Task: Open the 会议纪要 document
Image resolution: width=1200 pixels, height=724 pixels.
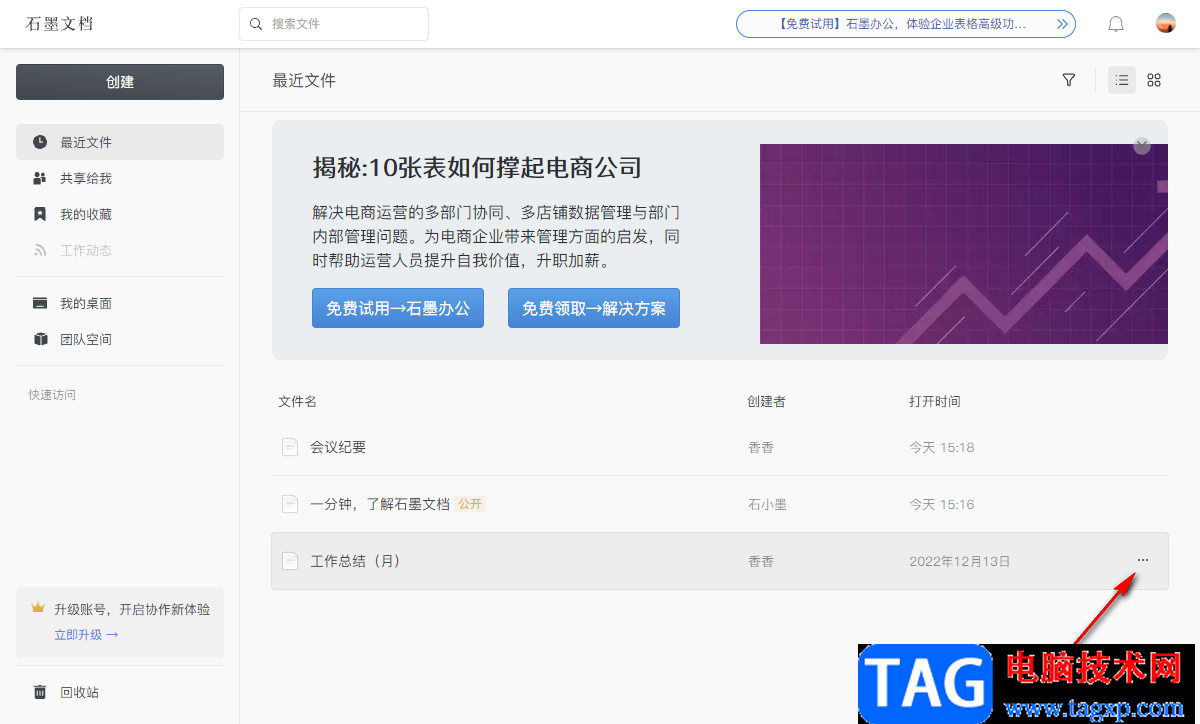Action: tap(338, 447)
